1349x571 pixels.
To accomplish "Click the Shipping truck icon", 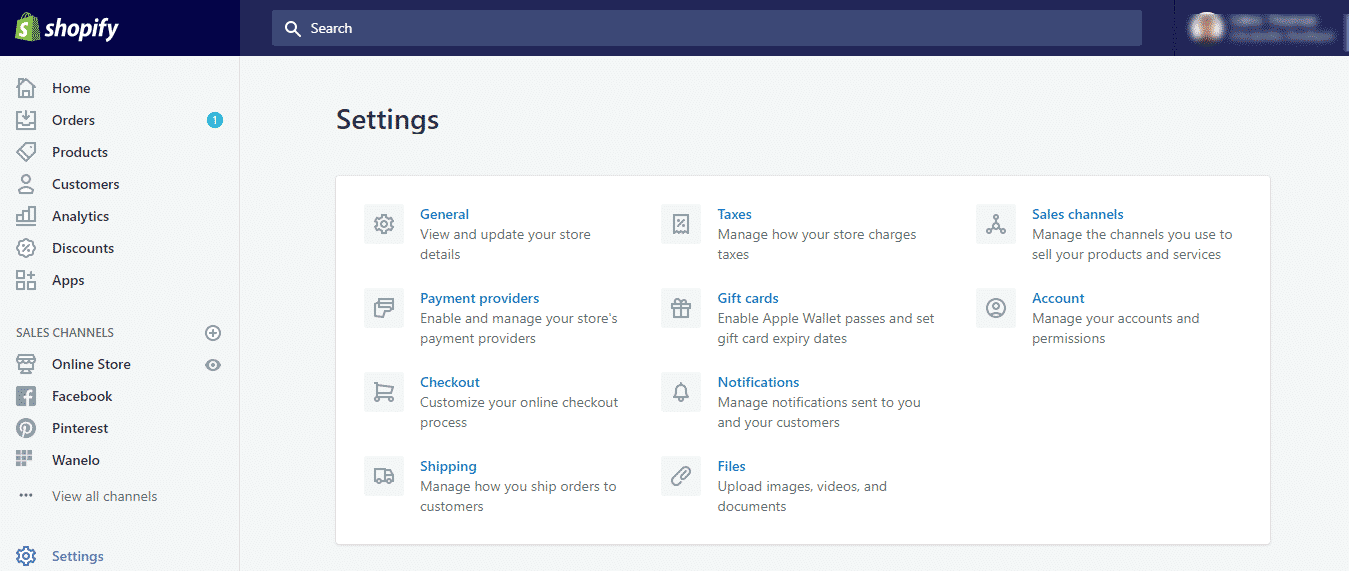I will coord(384,476).
